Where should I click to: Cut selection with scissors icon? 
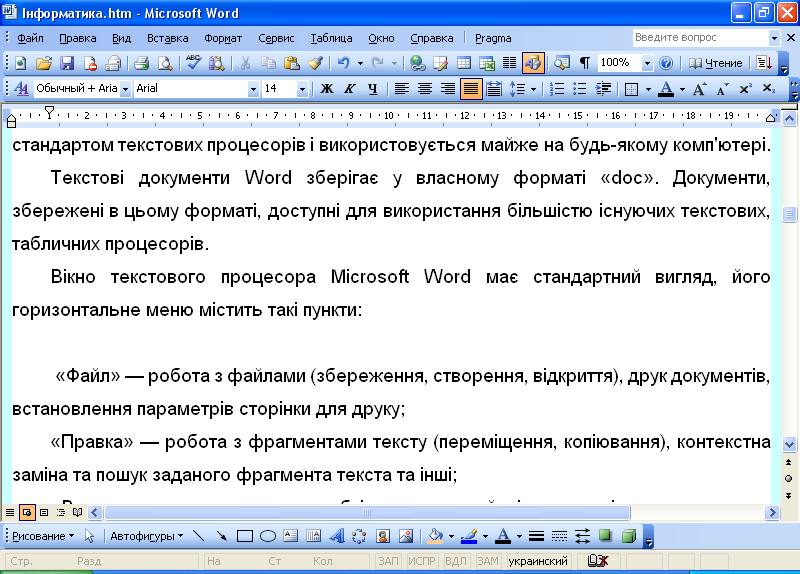pyautogui.click(x=245, y=63)
